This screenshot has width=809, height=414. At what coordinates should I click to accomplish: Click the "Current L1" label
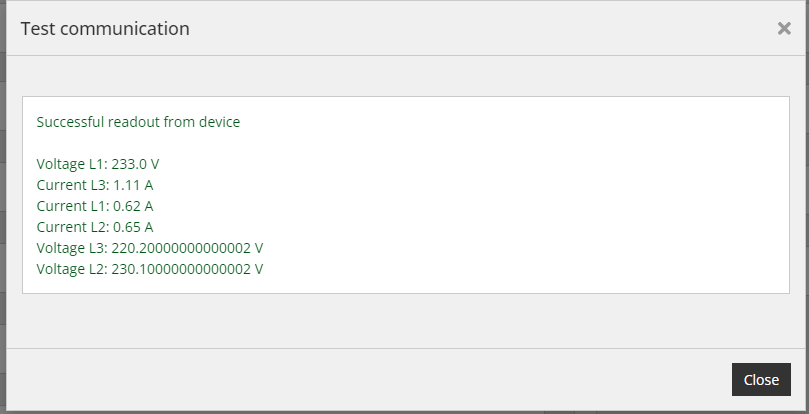tap(73, 206)
